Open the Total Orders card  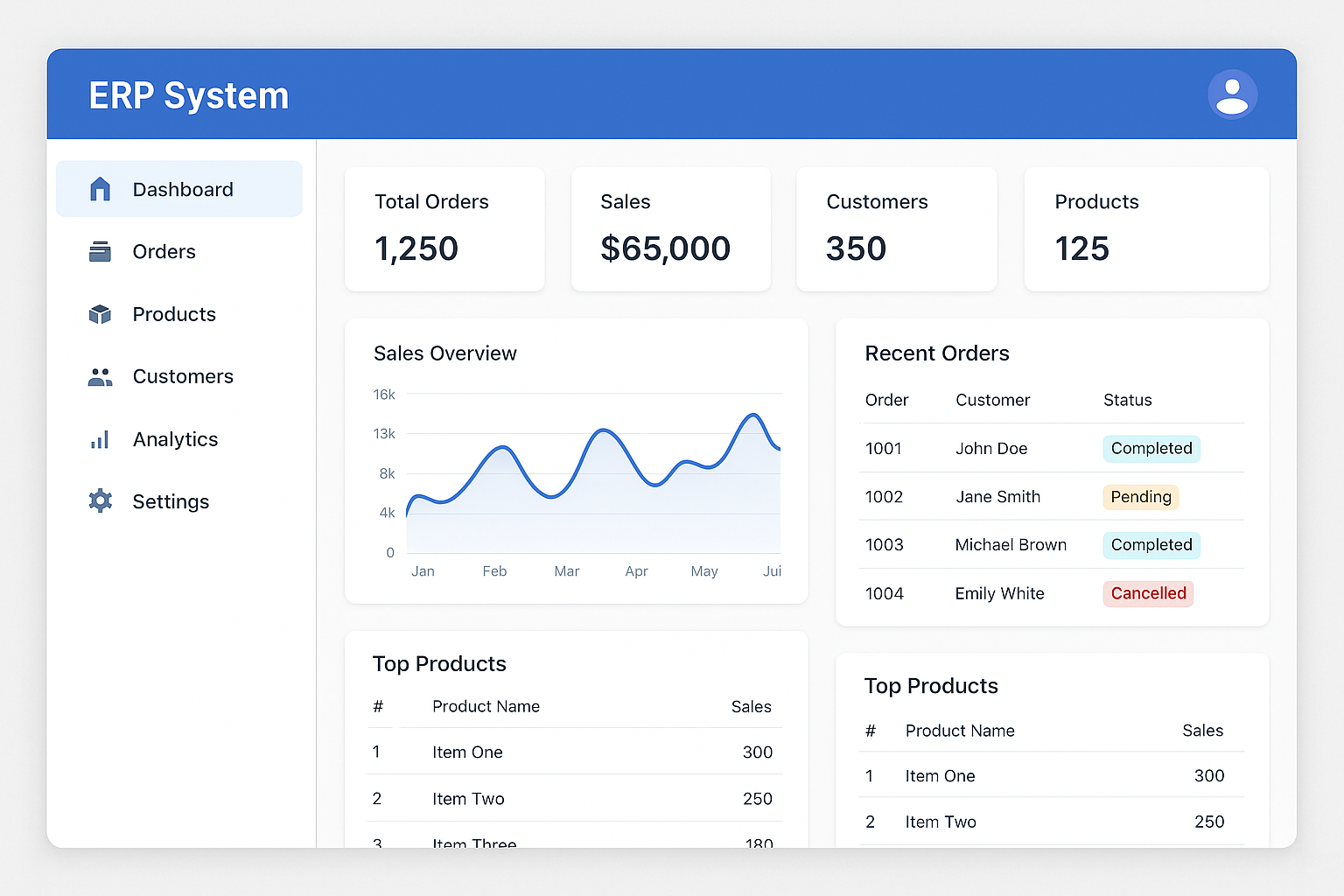tap(444, 229)
